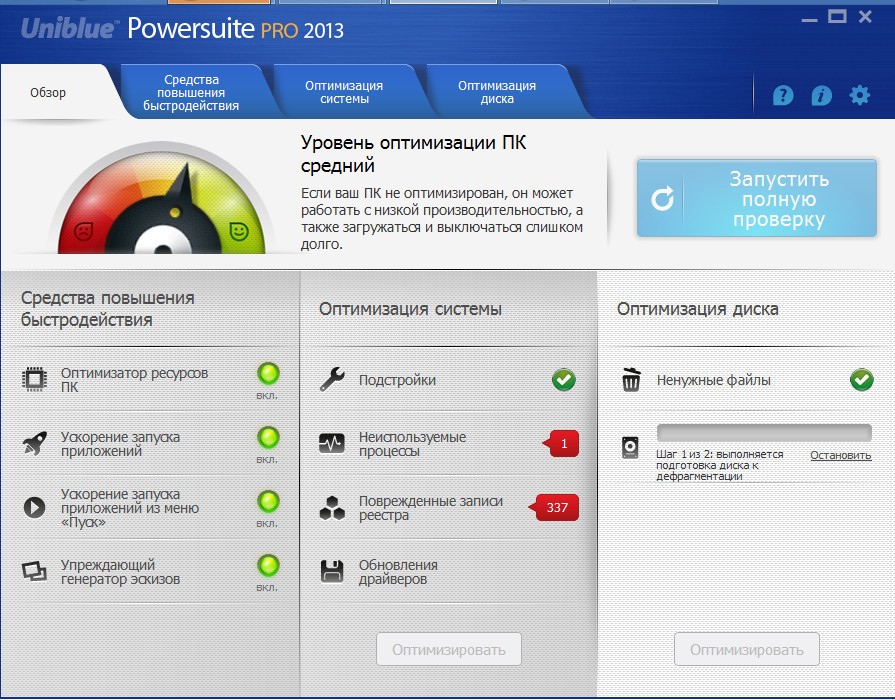Select the Обновления драйверов label
Viewport: 895px width, 700px height.
tap(398, 572)
